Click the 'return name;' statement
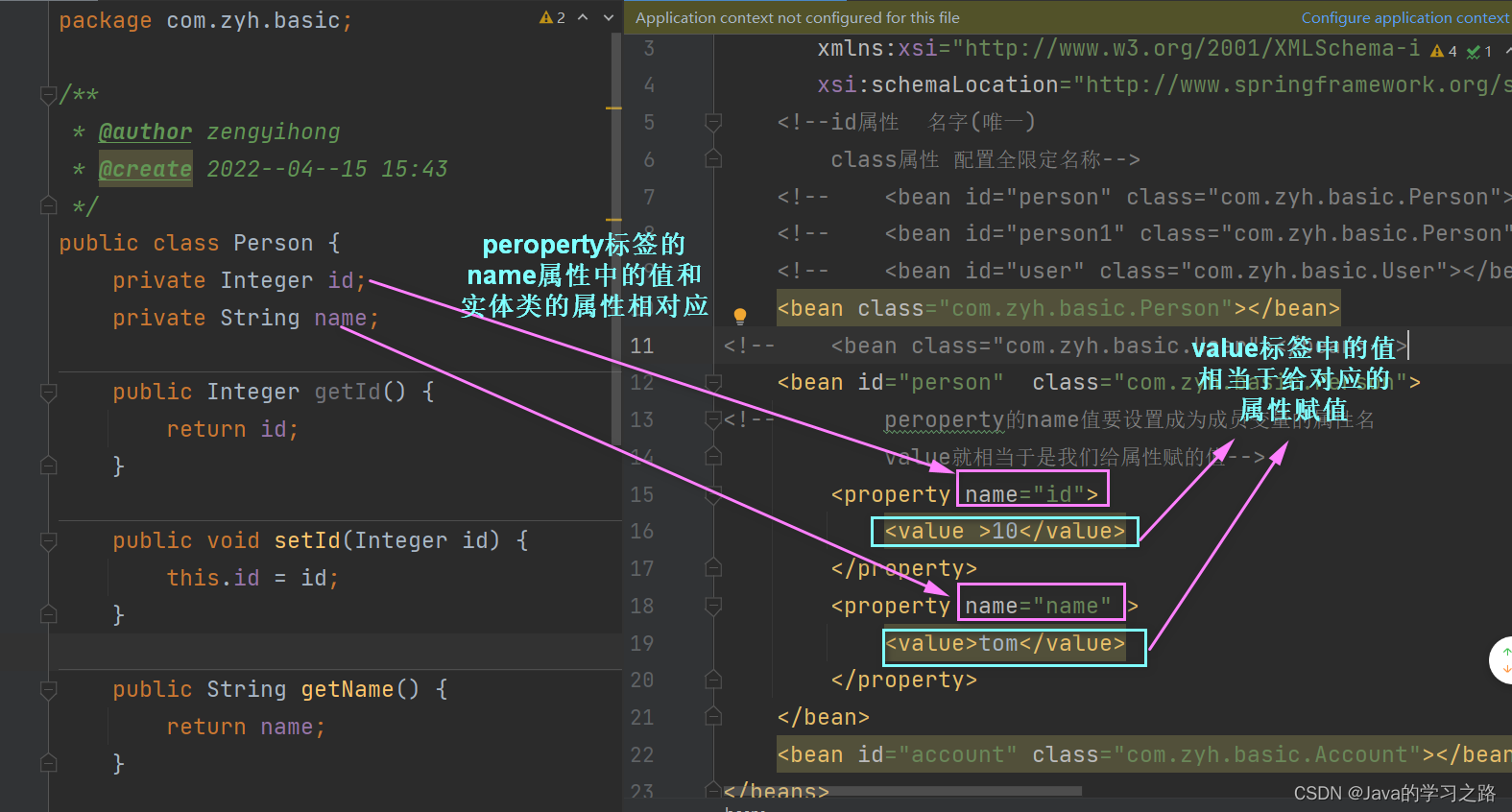 point(246,727)
